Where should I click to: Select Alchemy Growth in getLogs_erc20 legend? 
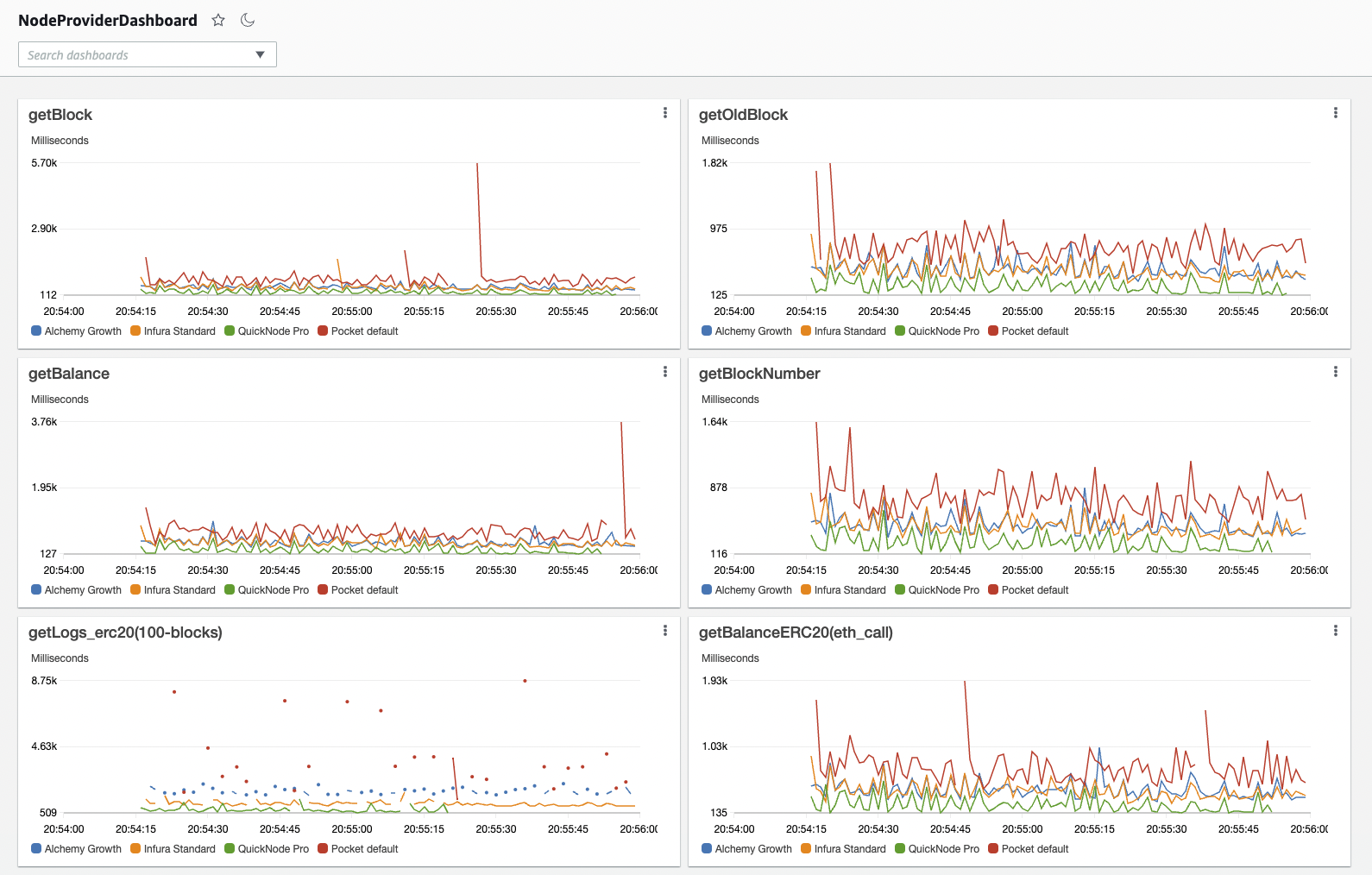coord(76,849)
